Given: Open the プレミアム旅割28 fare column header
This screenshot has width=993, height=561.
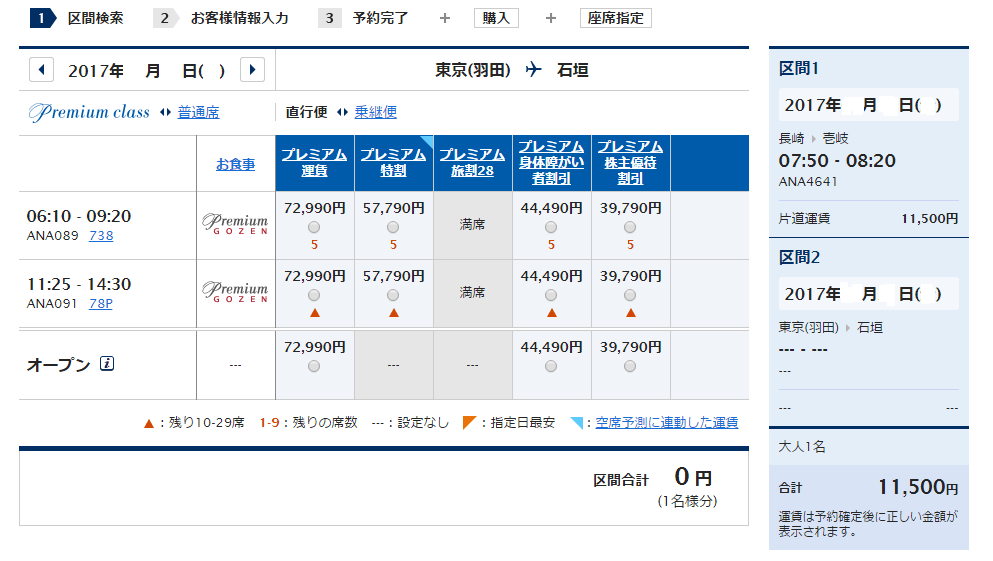Looking at the screenshot, I should [472, 162].
